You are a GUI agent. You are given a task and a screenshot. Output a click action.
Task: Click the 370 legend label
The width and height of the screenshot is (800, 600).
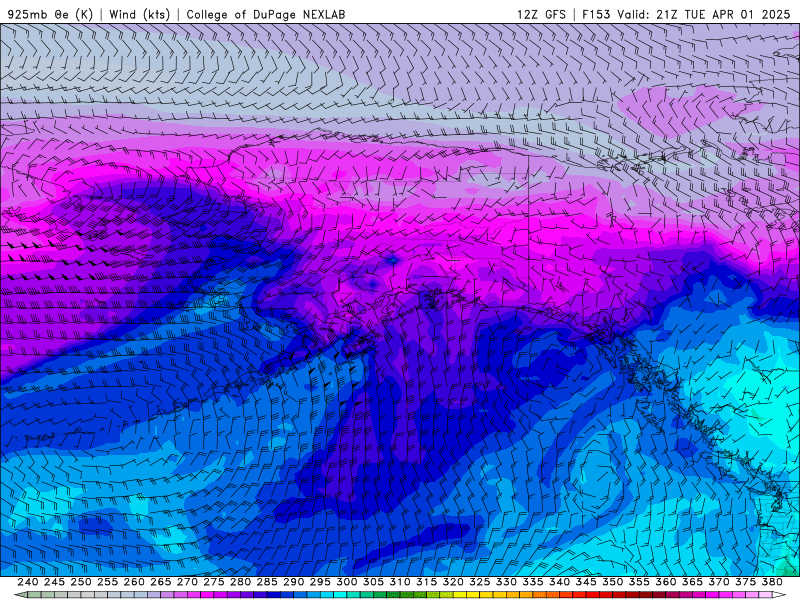click(719, 582)
